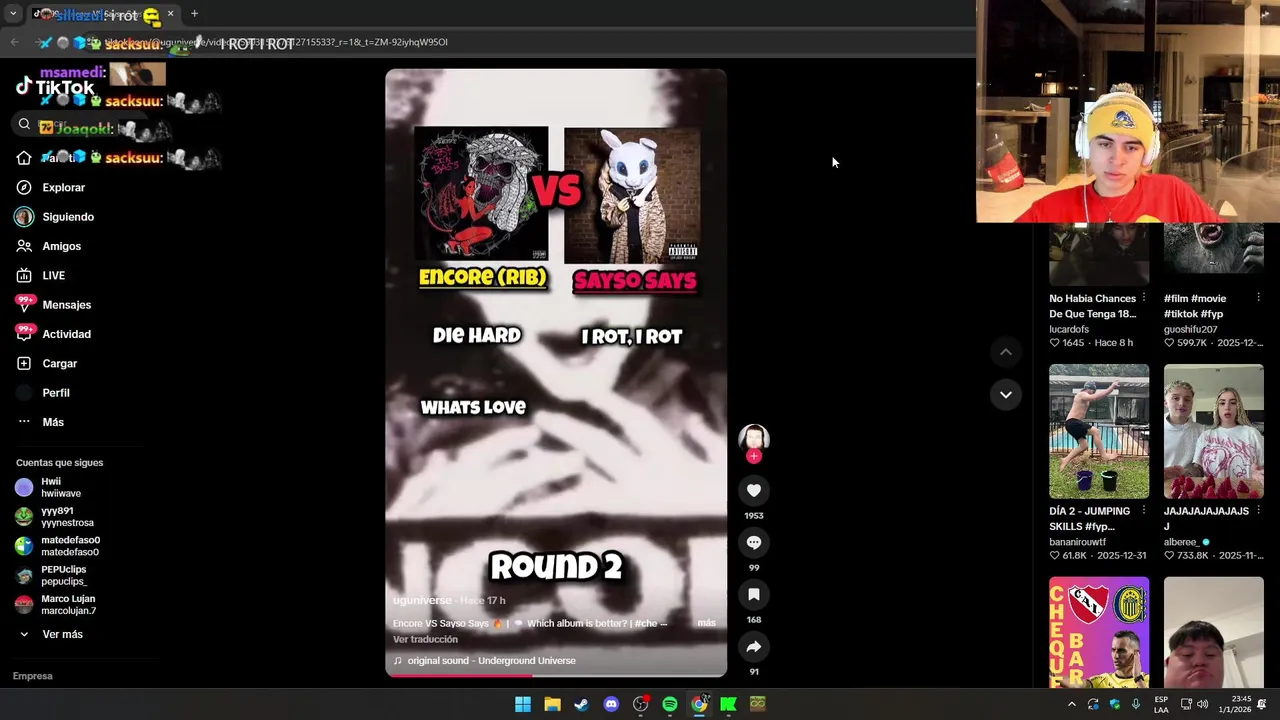This screenshot has height=720, width=1280.
Task: Open the Amigos section
Action: click(x=61, y=246)
